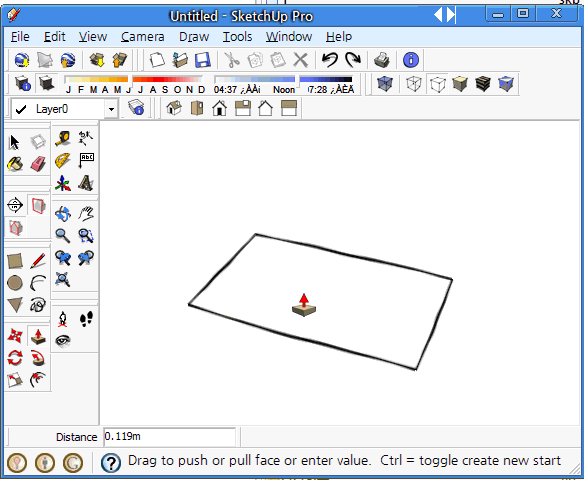Select the Circle tool
Screen dimensions: 584x480
tap(15, 283)
